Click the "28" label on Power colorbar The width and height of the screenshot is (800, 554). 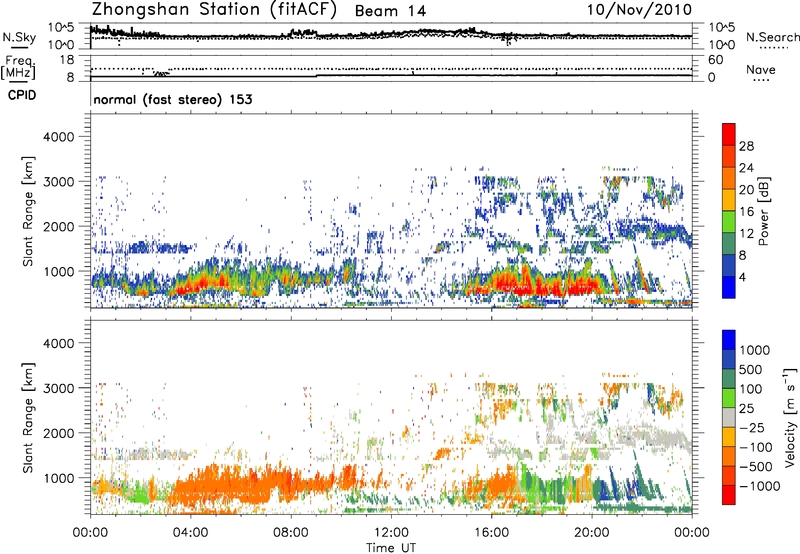(x=746, y=146)
